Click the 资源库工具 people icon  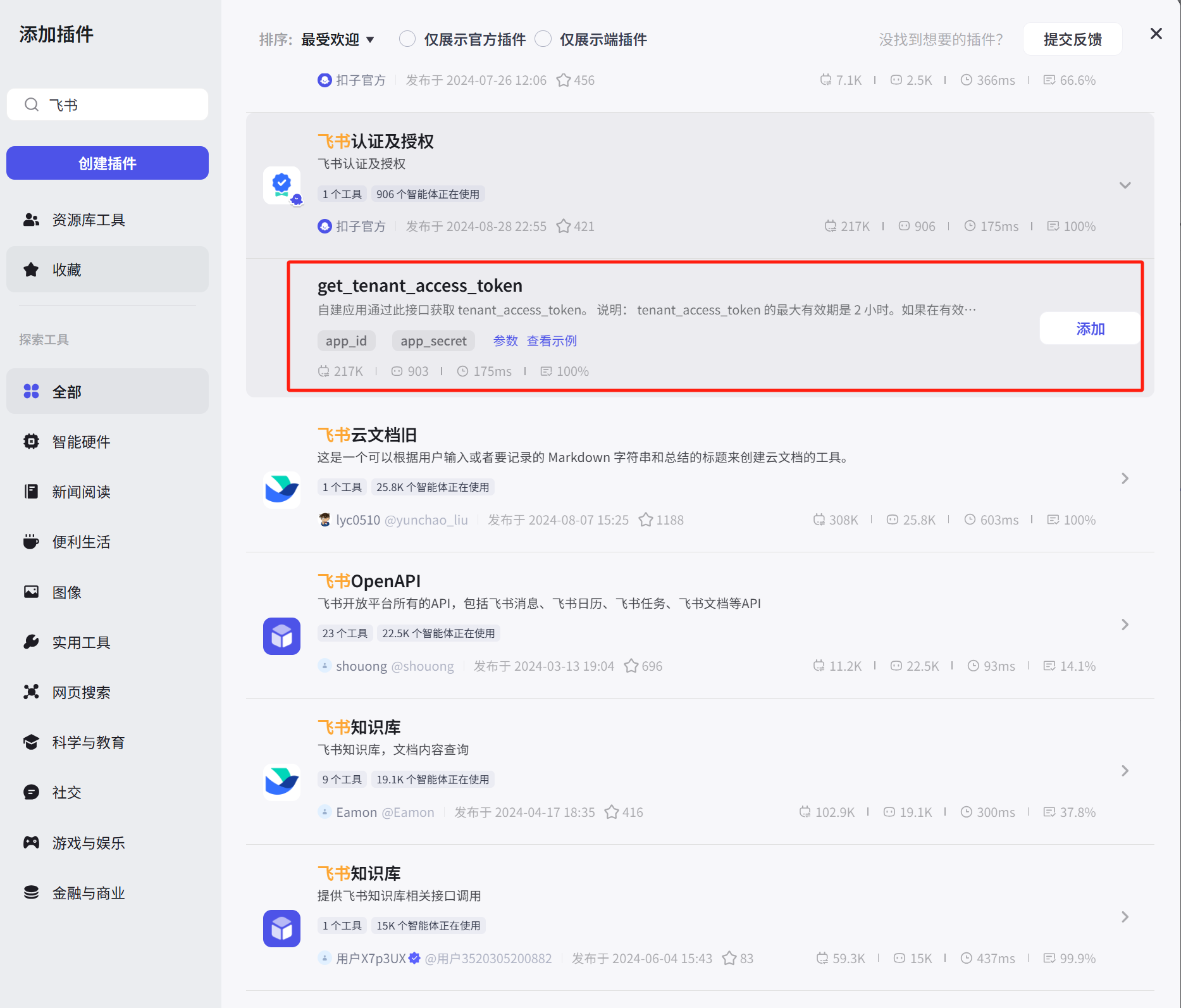[x=31, y=220]
